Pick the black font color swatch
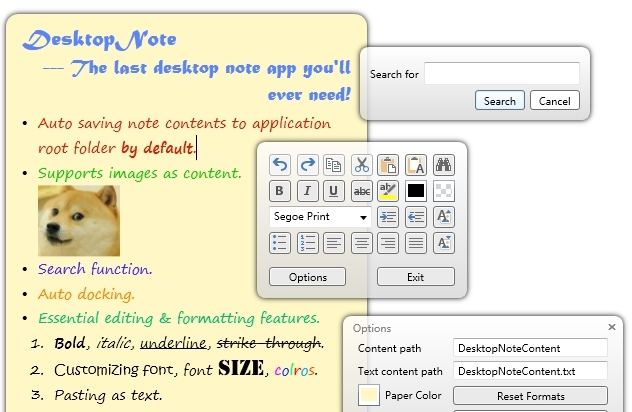 [x=416, y=191]
